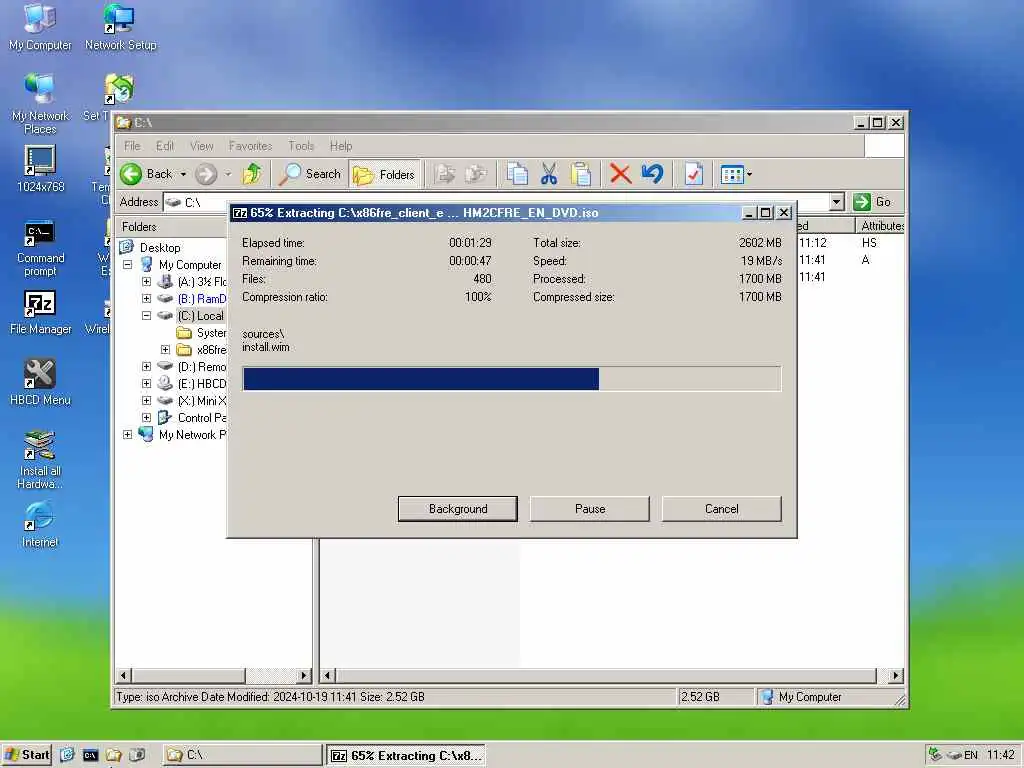
Task: Click the Copy toolbar icon
Action: [517, 174]
